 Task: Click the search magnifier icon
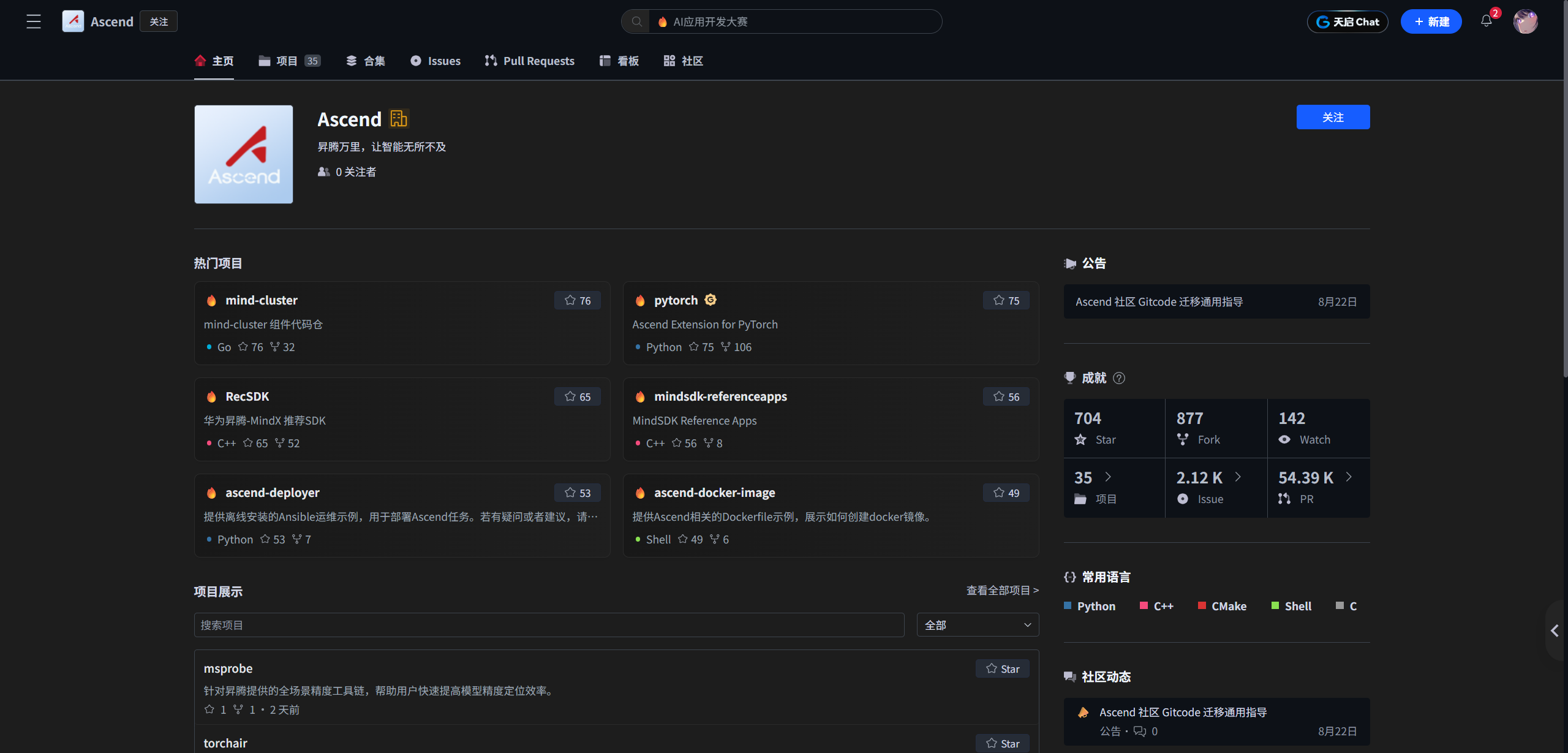(637, 21)
